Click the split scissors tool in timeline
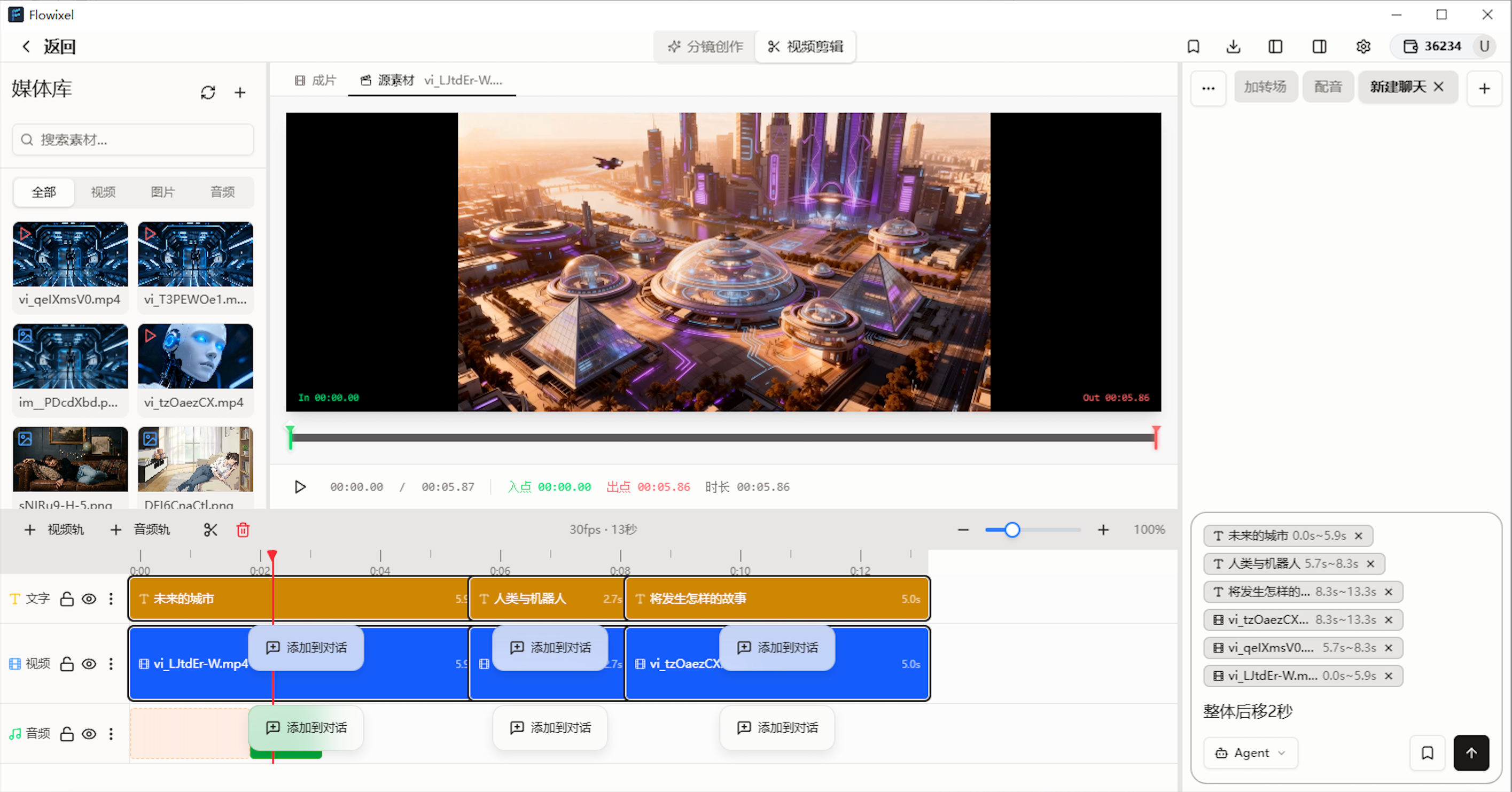The image size is (1512, 792). point(211,530)
